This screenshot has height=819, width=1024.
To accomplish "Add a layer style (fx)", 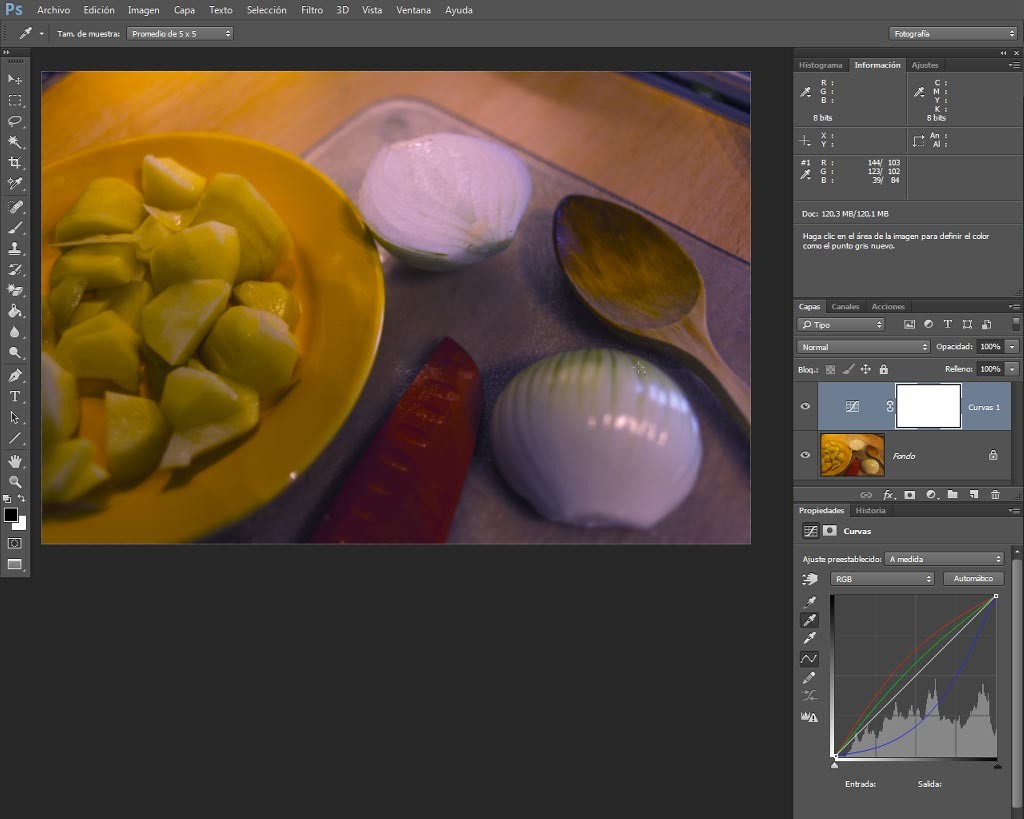I will 888,495.
